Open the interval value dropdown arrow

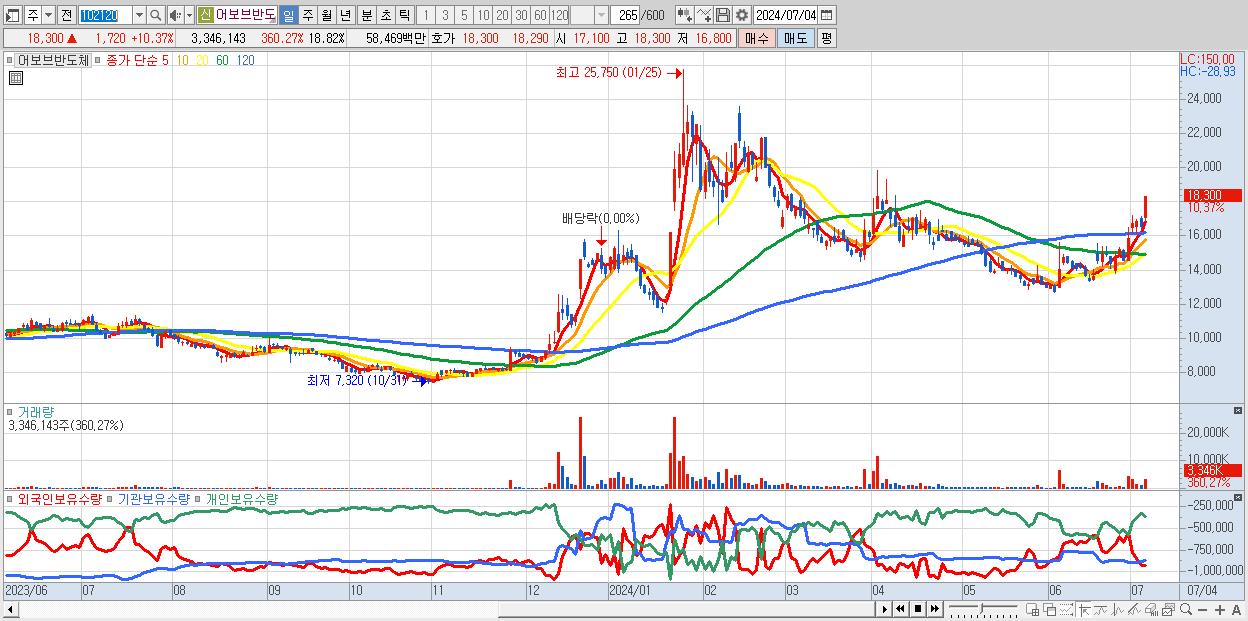[x=601, y=16]
